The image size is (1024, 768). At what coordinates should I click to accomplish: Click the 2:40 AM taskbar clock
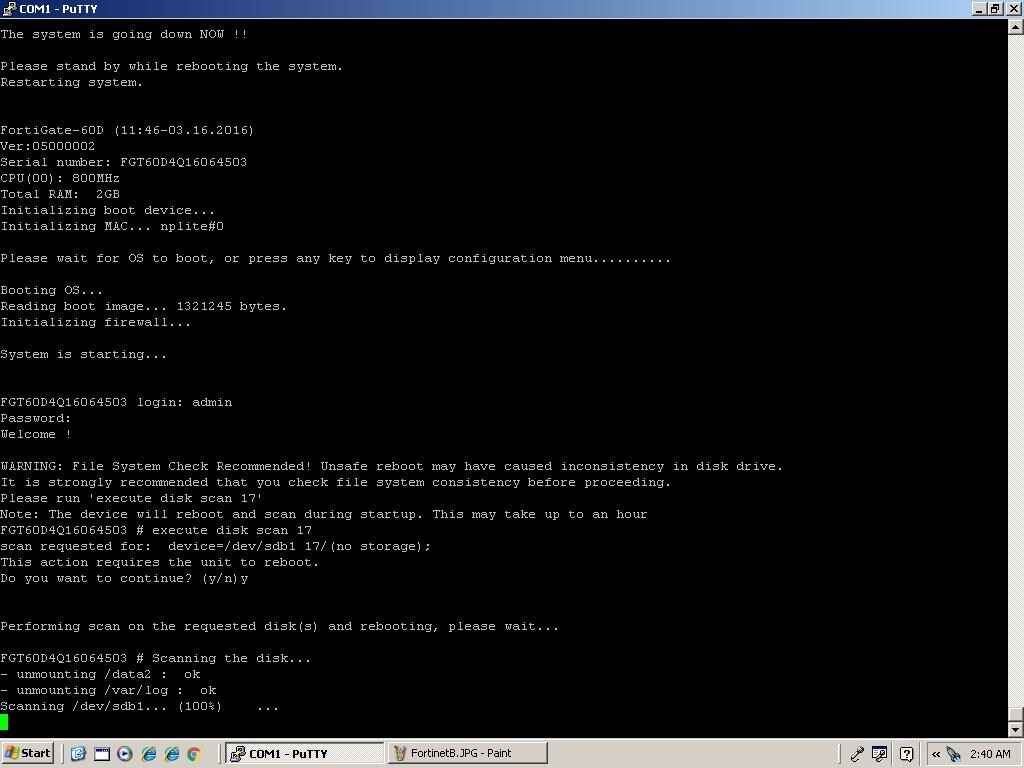pos(990,754)
